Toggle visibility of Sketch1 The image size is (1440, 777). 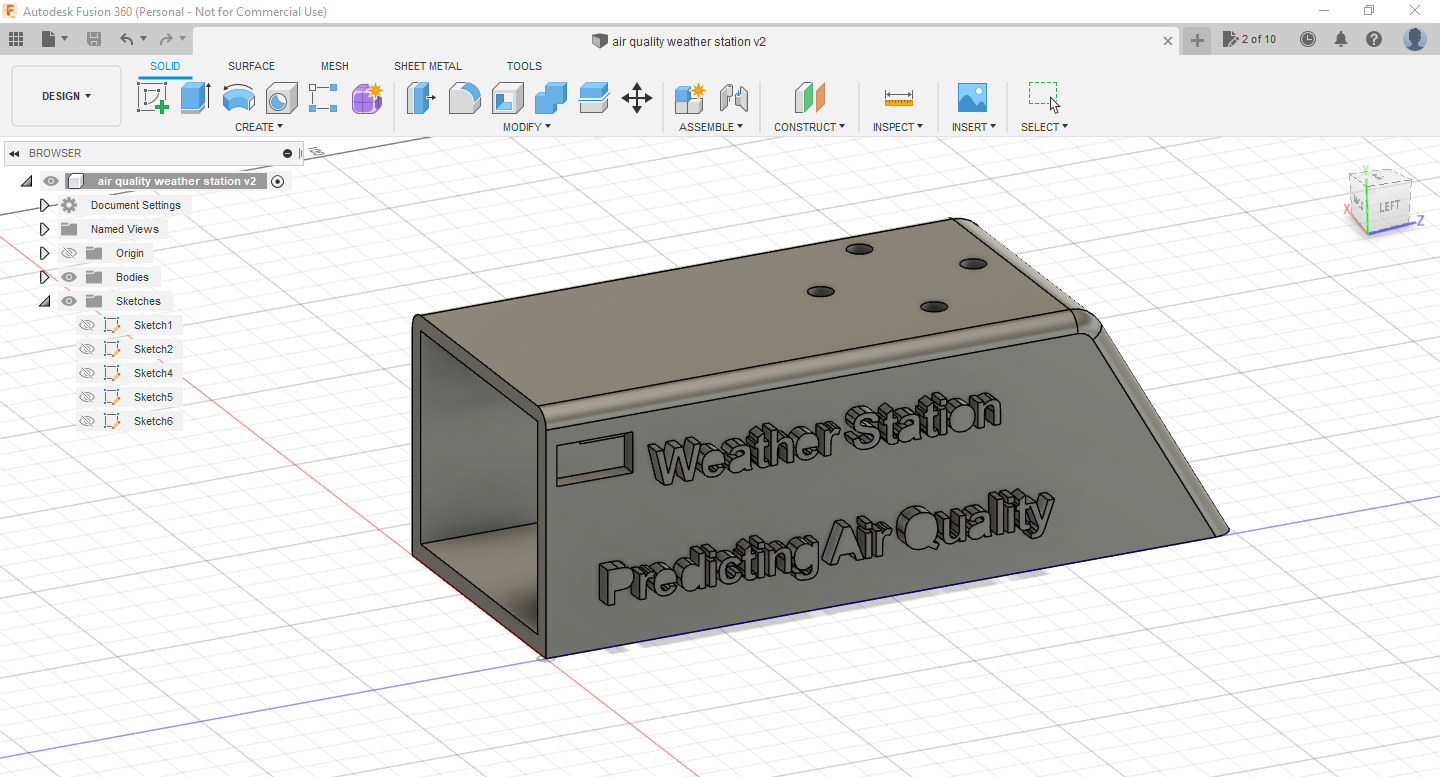(86, 324)
